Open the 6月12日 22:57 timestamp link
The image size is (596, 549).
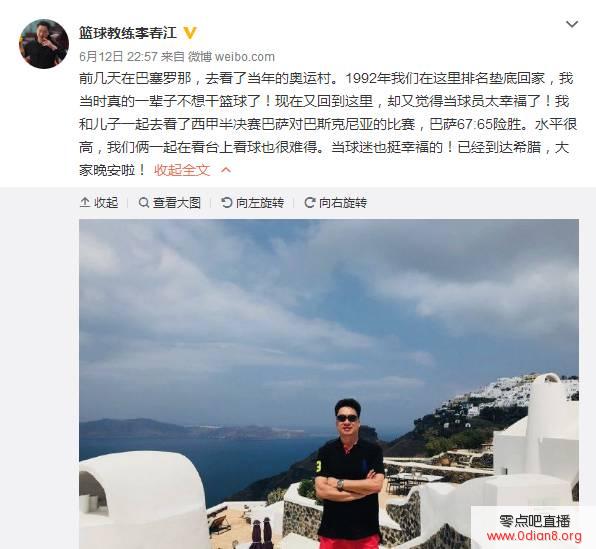pyautogui.click(x=118, y=57)
